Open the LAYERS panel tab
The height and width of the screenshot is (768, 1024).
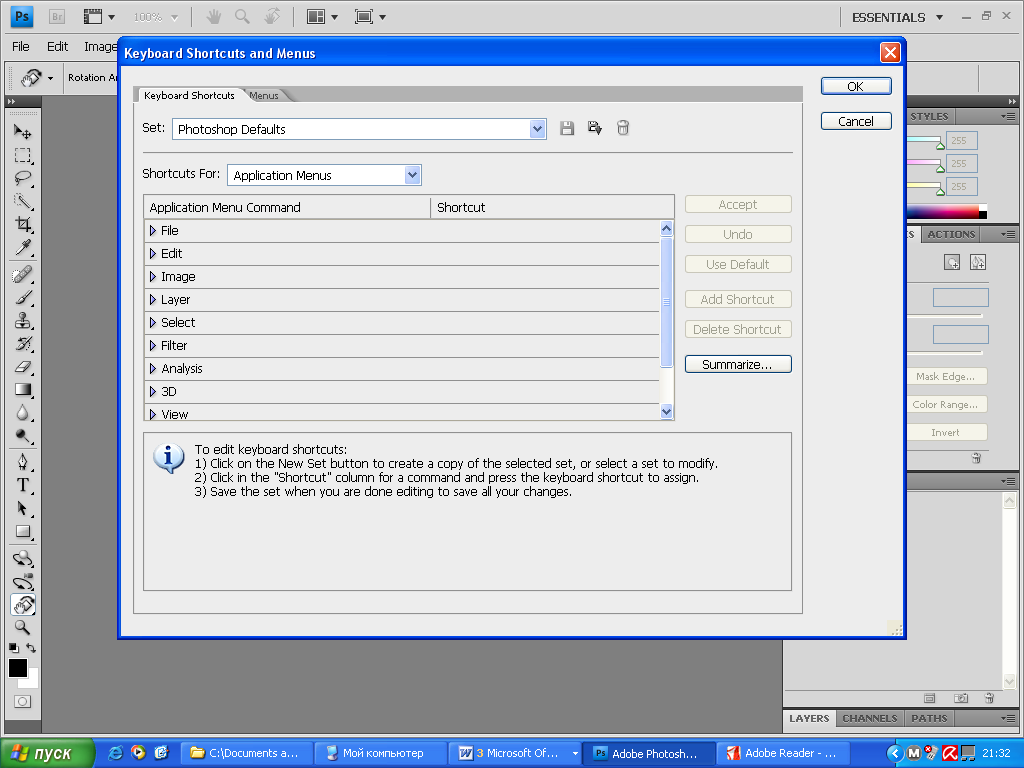(x=808, y=718)
